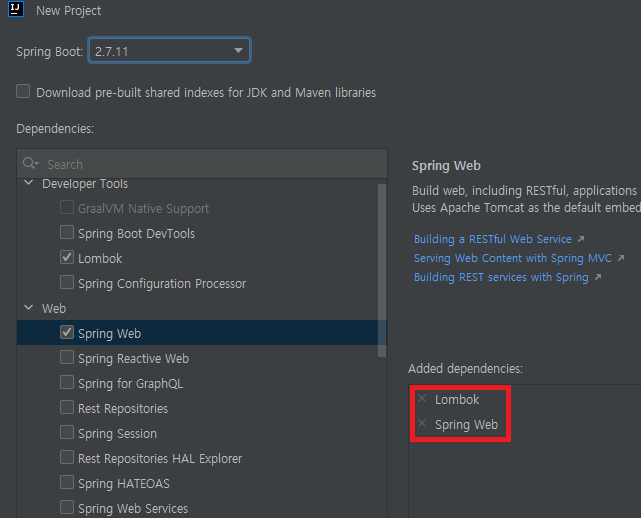Screen dimensions: 641x518
Task: Select Lombok text in added dependencies
Action: tap(457, 399)
